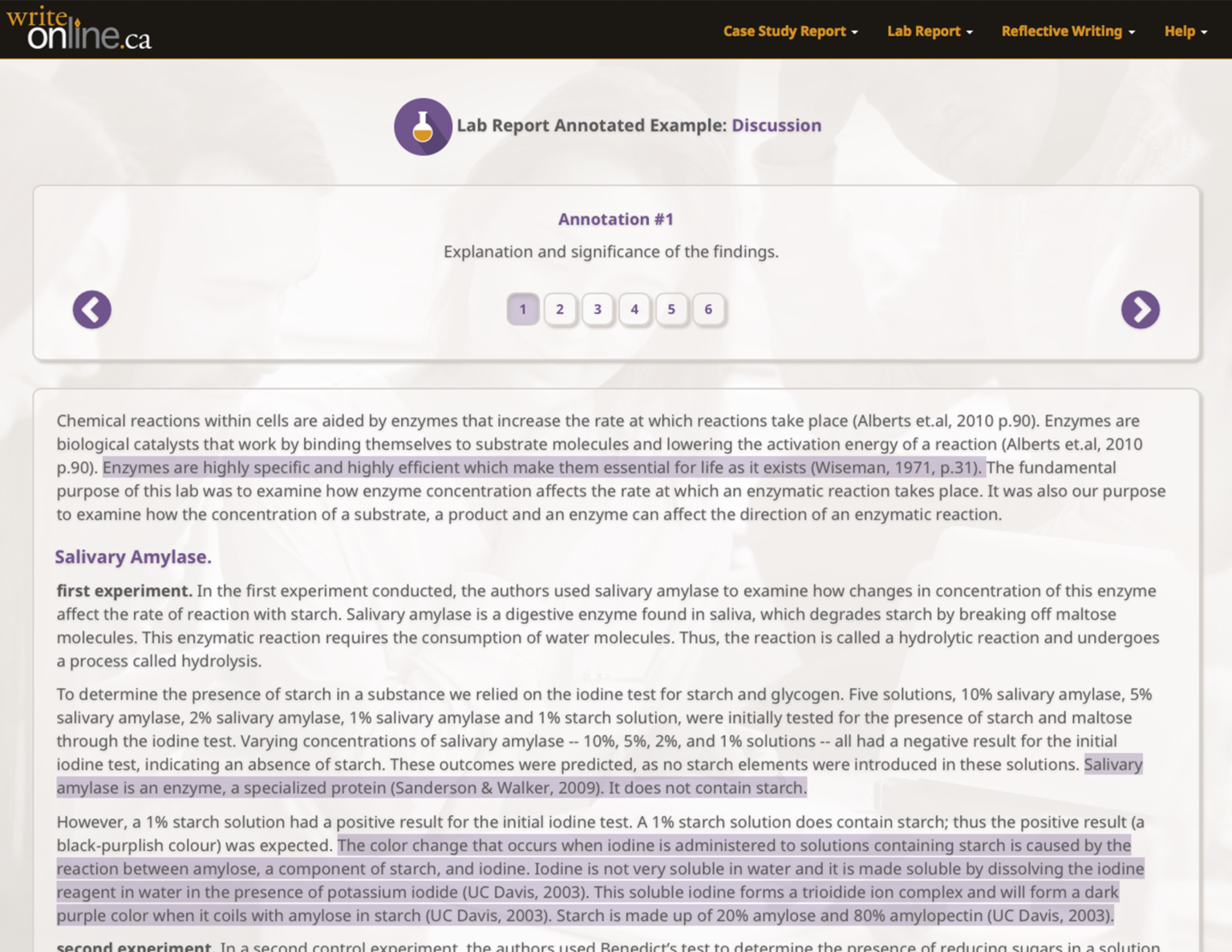Click the writeonline.ca logo
This screenshot has height=952, width=1232.
click(79, 29)
